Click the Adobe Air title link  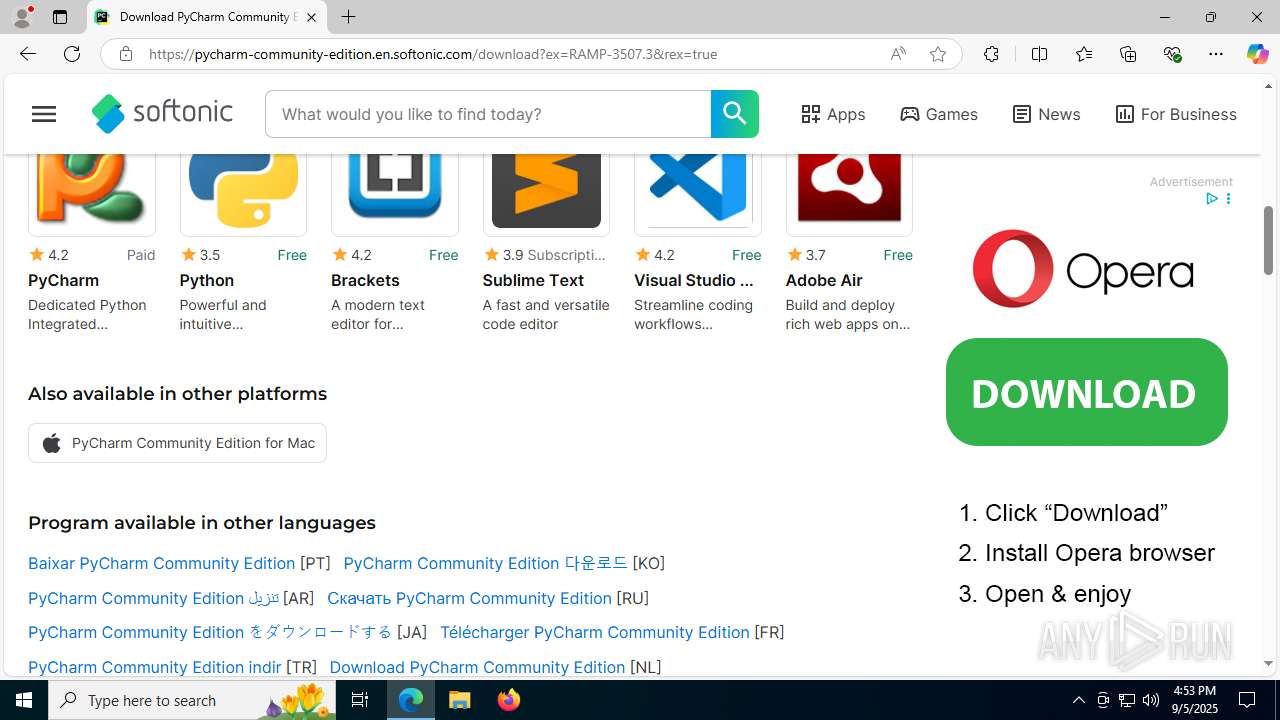click(x=824, y=280)
